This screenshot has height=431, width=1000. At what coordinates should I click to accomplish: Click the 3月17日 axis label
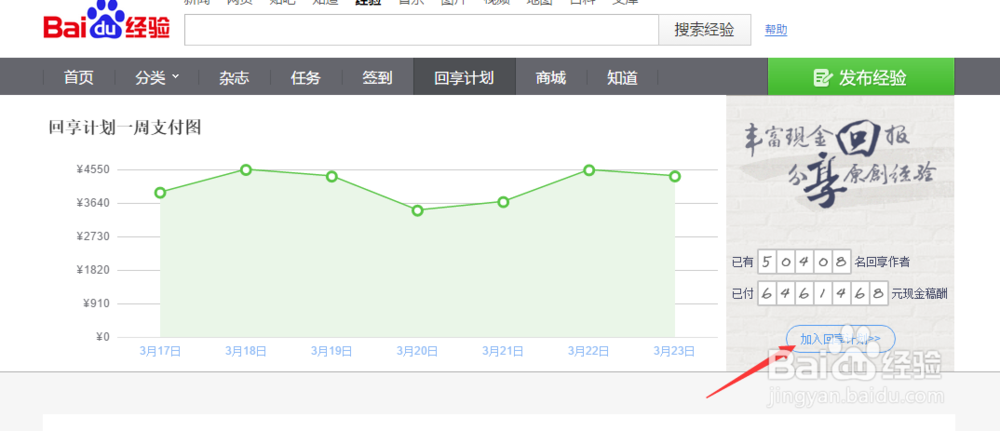(161, 351)
